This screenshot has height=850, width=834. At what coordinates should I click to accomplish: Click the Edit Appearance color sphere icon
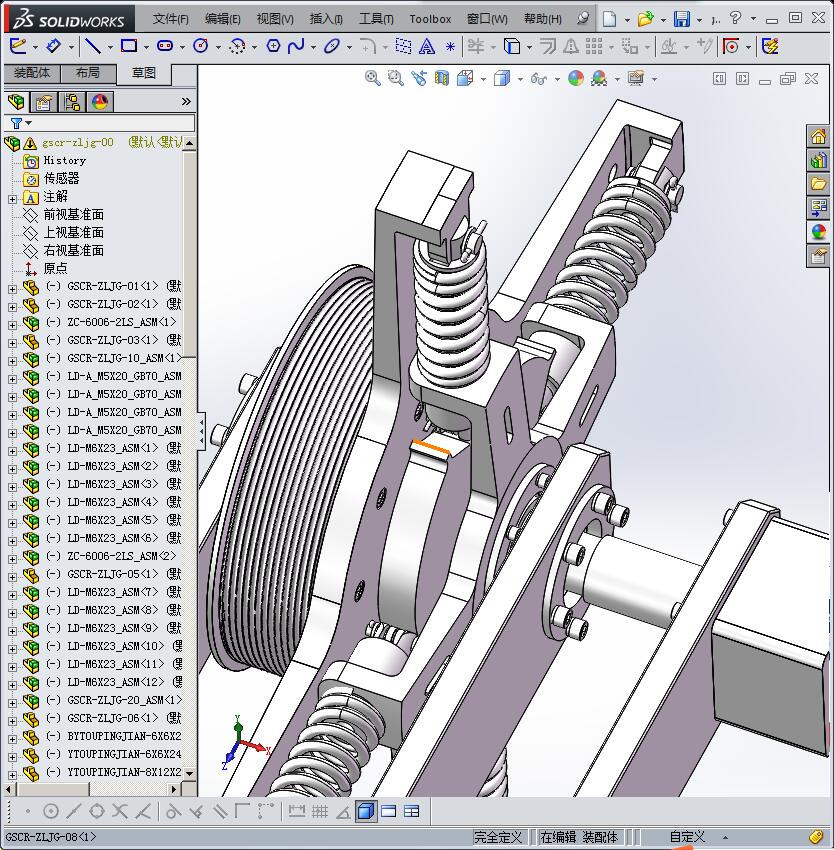575,78
